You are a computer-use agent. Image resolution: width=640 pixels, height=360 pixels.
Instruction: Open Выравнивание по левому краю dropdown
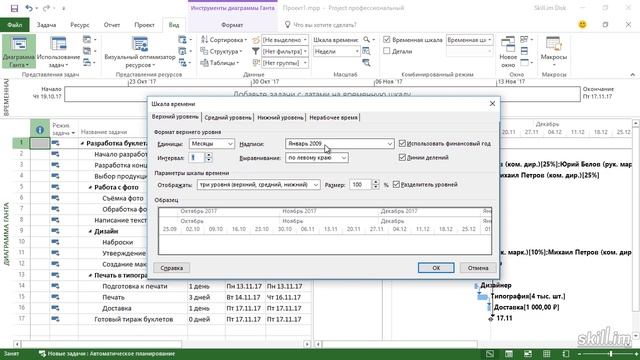click(317, 158)
